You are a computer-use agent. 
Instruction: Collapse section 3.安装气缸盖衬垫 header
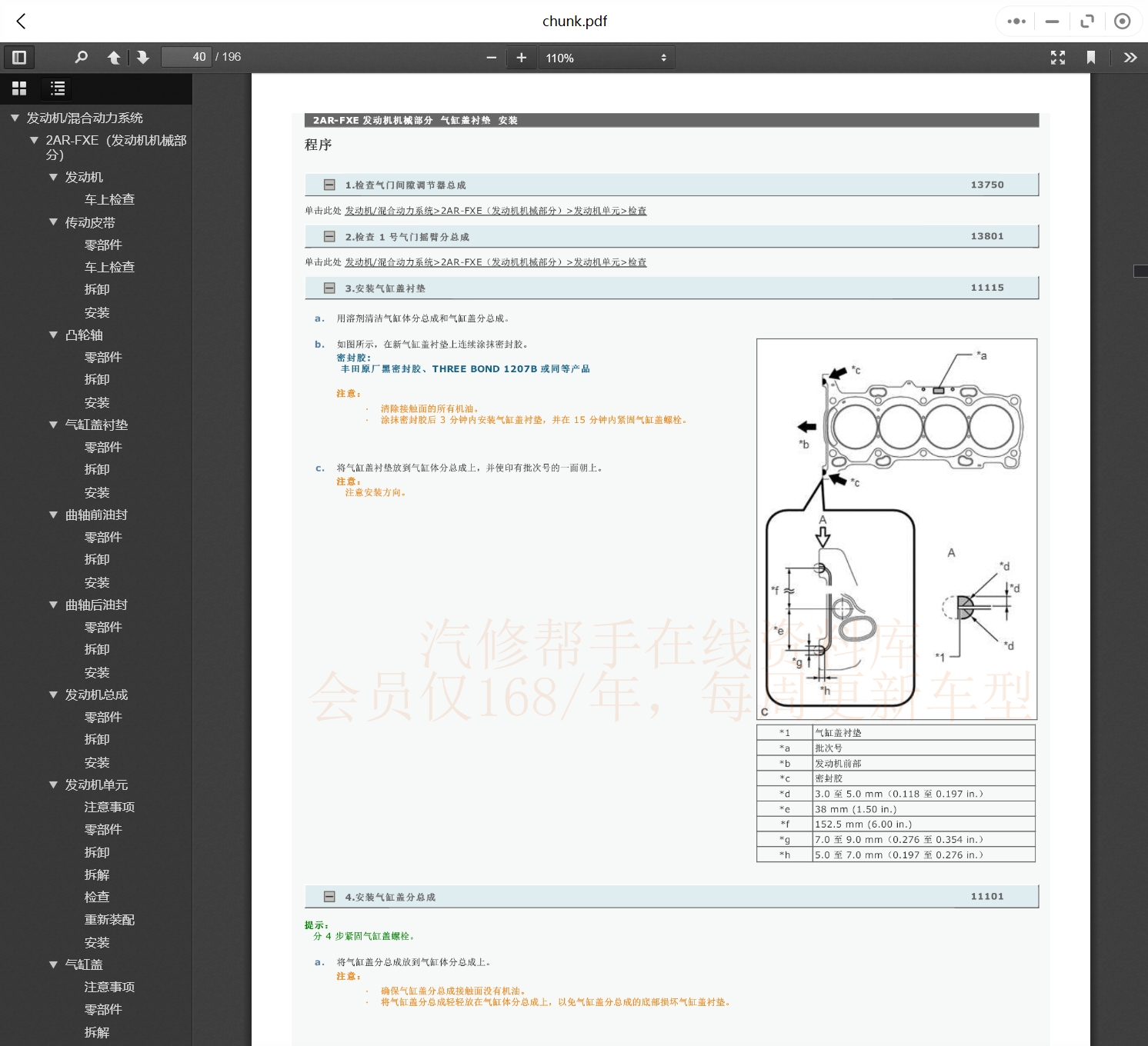tap(329, 288)
